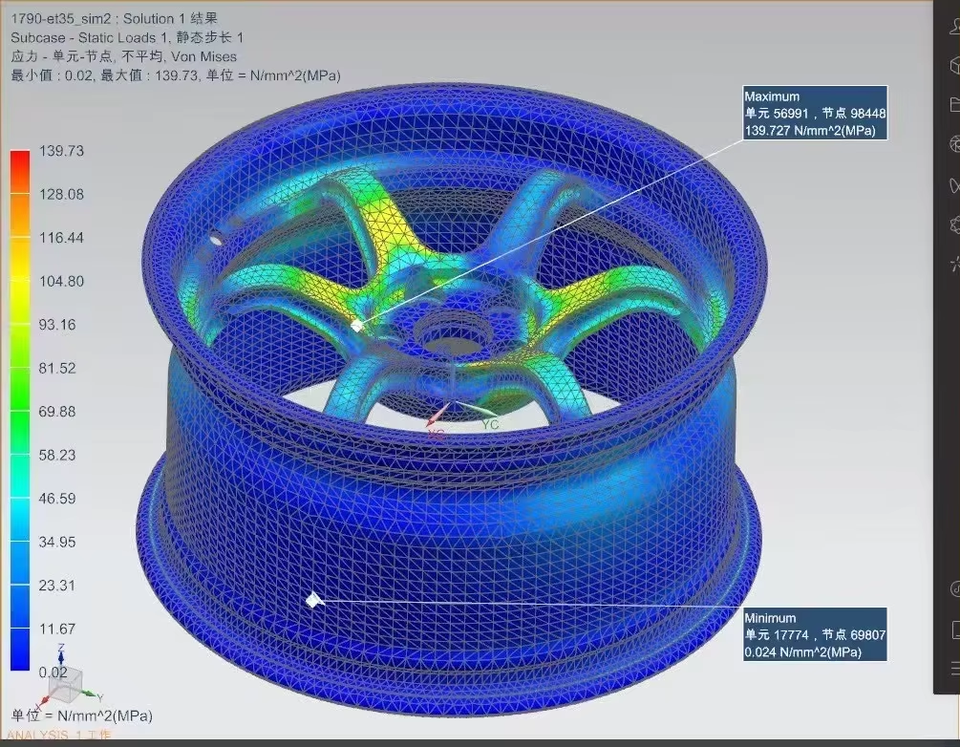This screenshot has width=960, height=747.
Task: Click the sparkle icon in right sidebar
Action: click(954, 265)
